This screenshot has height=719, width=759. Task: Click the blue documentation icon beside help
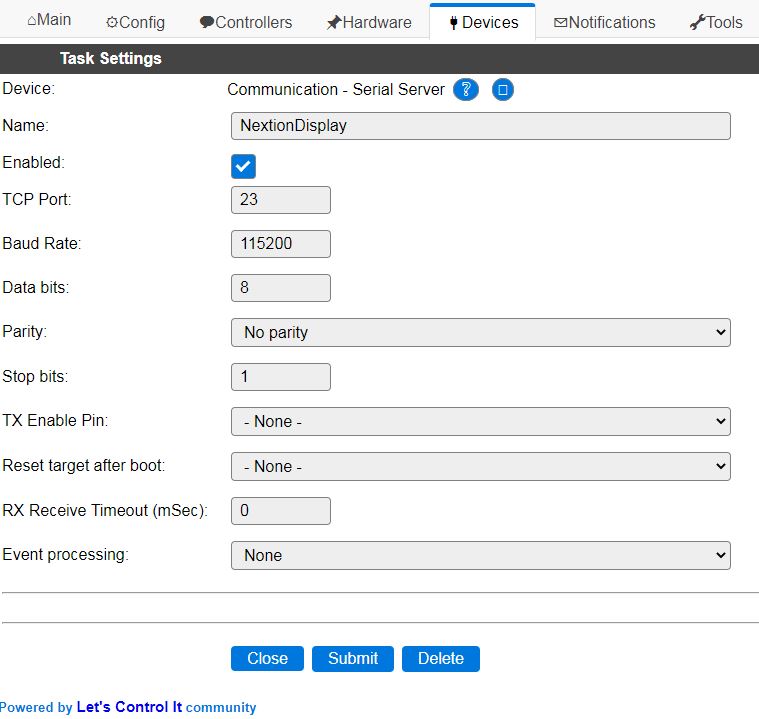pos(503,90)
